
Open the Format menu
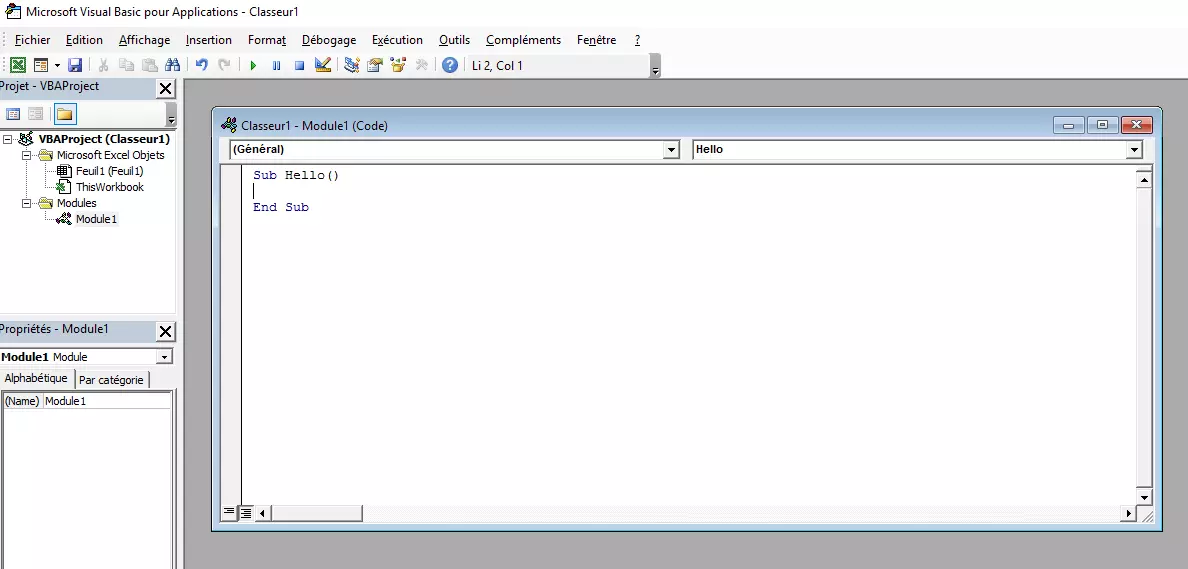267,40
